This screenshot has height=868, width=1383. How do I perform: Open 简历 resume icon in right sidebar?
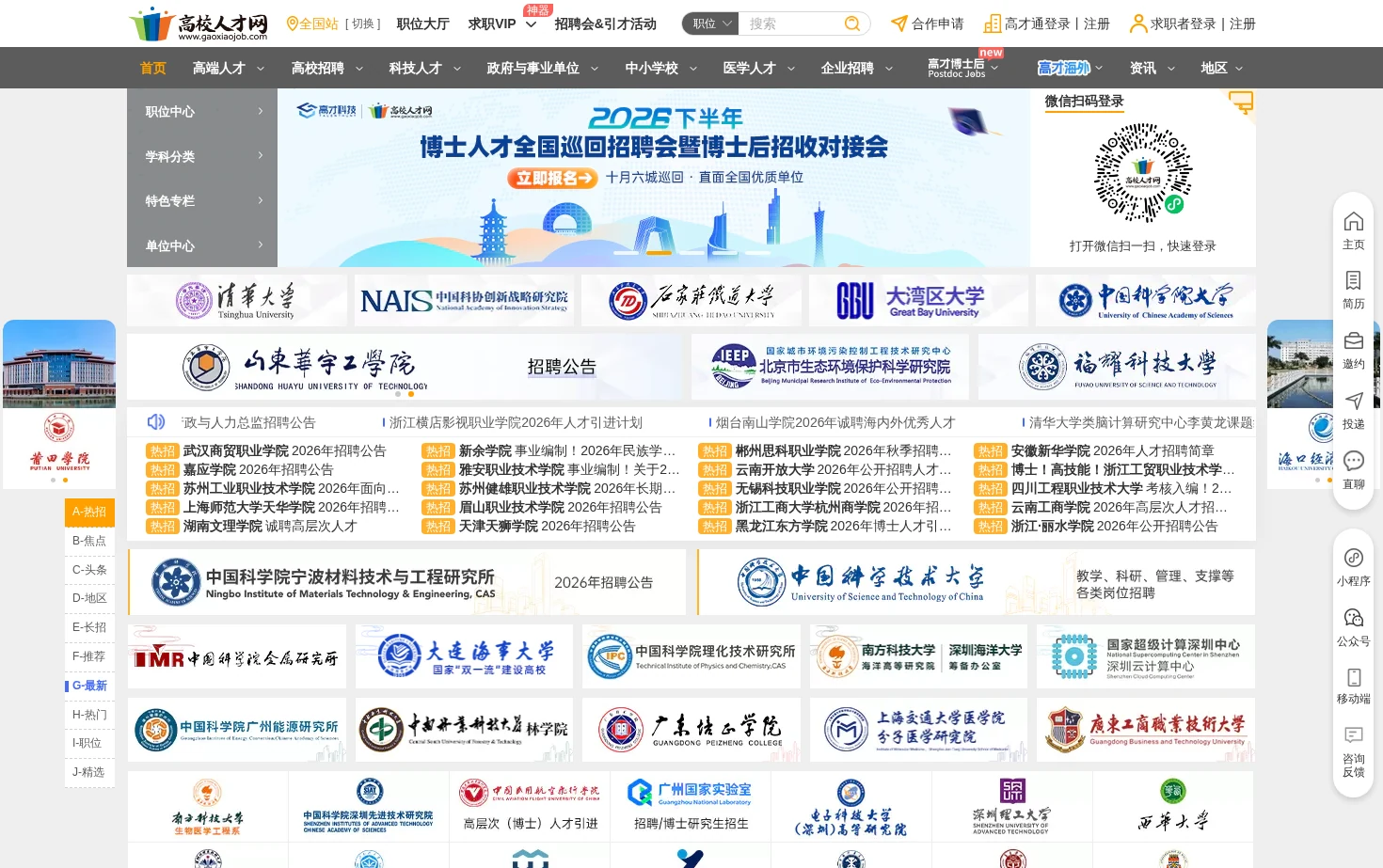1354,281
